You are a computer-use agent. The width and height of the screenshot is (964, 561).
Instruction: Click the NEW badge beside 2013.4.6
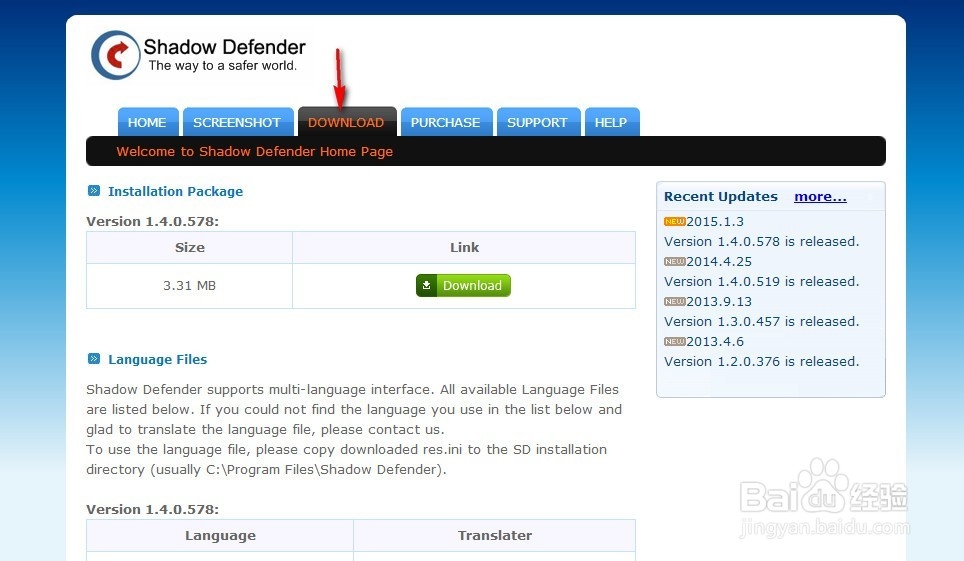tap(674, 341)
